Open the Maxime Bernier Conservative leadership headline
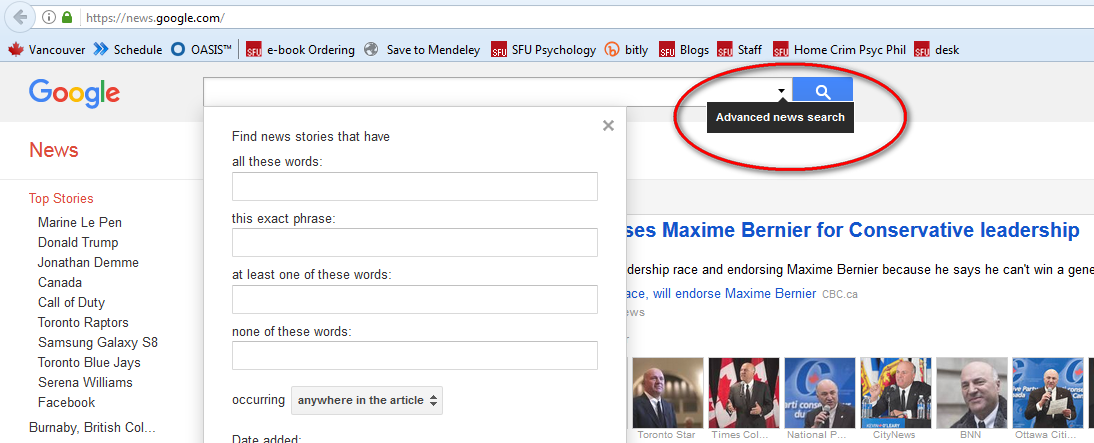The height and width of the screenshot is (443, 1094). tap(853, 230)
